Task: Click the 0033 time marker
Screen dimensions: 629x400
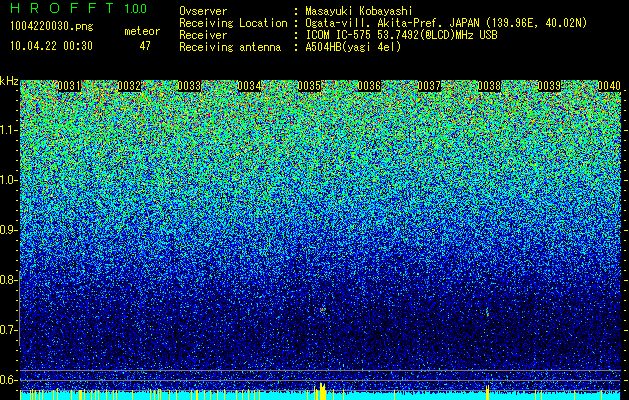Action: 189,86
